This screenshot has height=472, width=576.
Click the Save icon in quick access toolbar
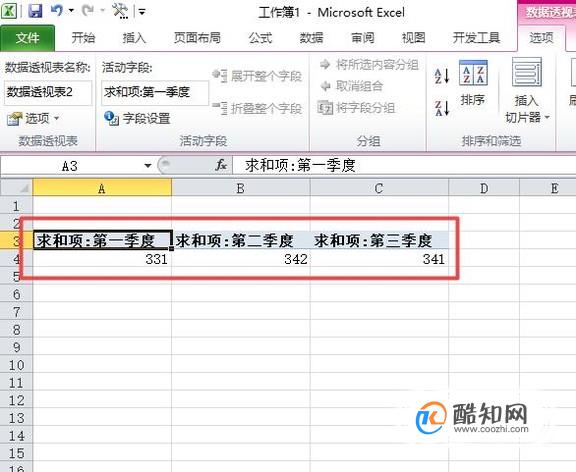click(x=35, y=11)
